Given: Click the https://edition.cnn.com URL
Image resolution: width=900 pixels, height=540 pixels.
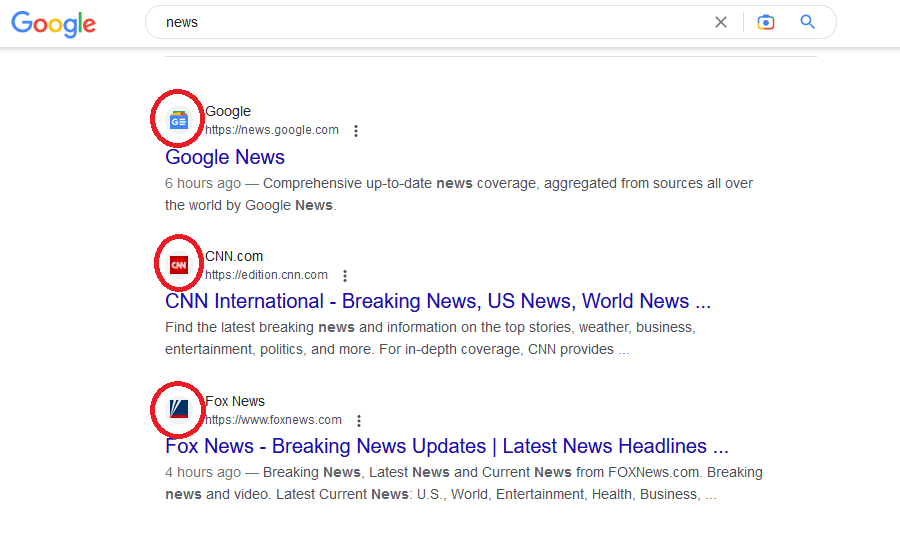Looking at the screenshot, I should coord(266,275).
